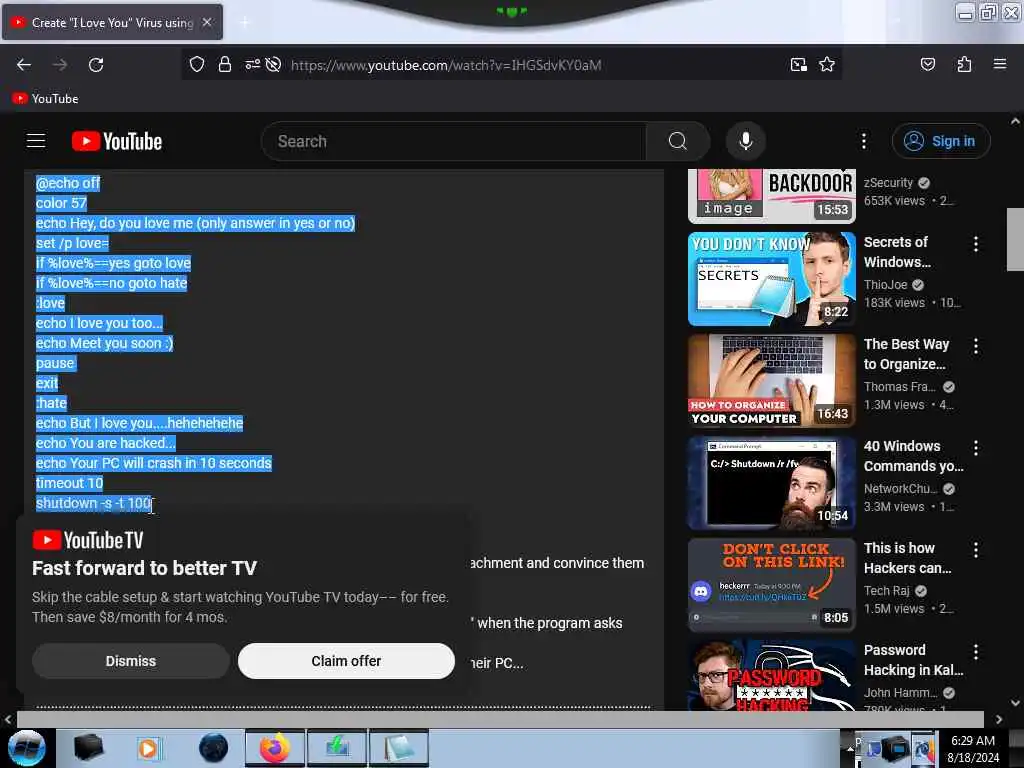Open 'How to Organize Your Computer' thumbnail
The height and width of the screenshot is (768, 1024).
click(772, 381)
